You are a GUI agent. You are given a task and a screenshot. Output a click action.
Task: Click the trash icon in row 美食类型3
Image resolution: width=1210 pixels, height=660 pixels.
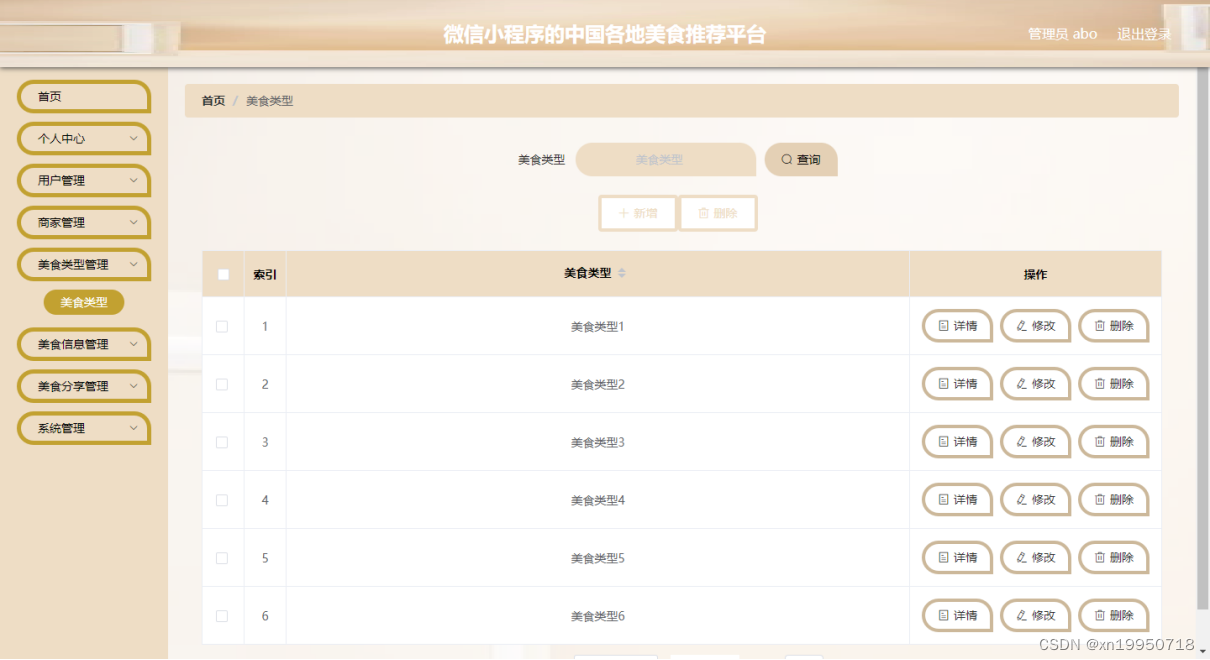(1100, 442)
